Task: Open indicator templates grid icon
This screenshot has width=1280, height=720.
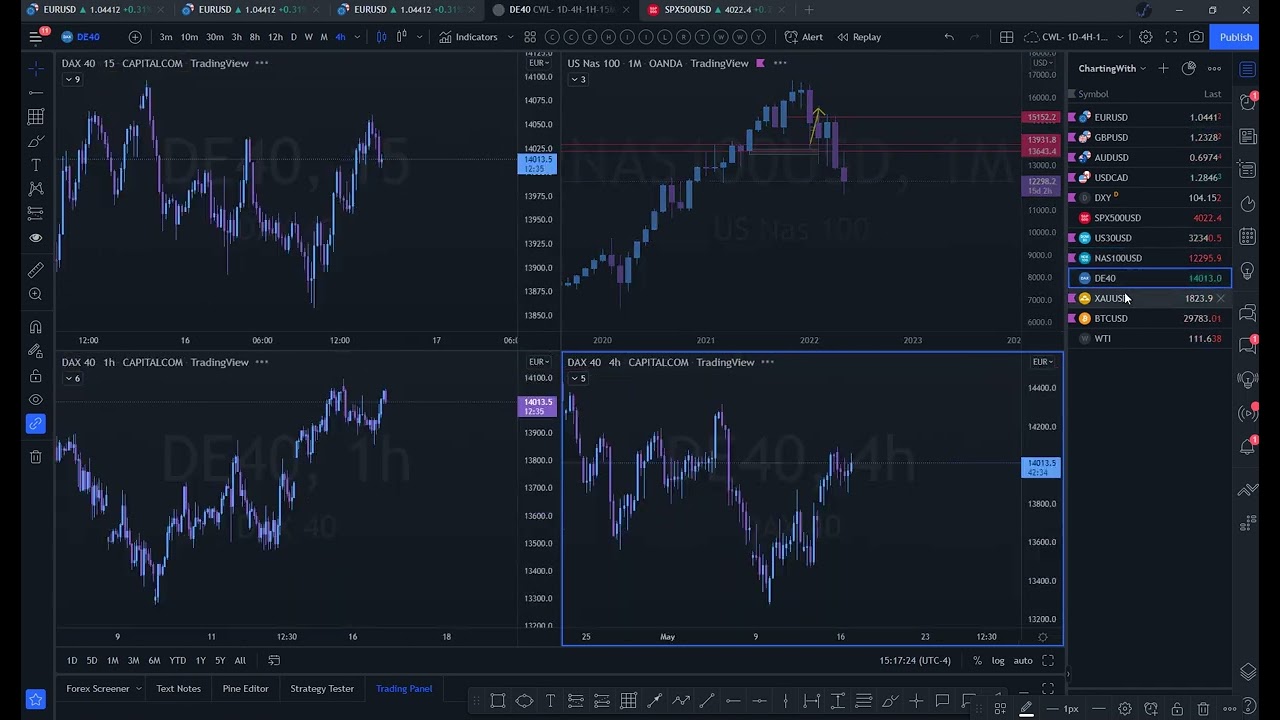Action: 530,37
